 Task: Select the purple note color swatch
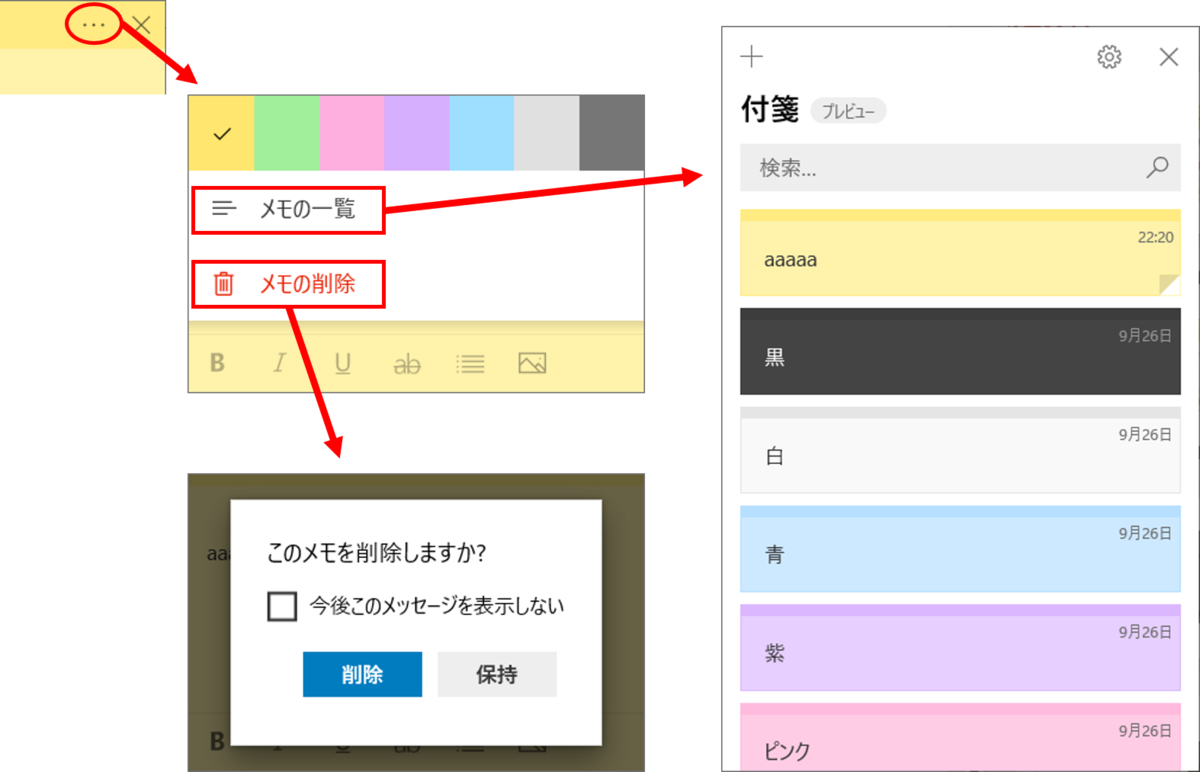click(x=416, y=133)
